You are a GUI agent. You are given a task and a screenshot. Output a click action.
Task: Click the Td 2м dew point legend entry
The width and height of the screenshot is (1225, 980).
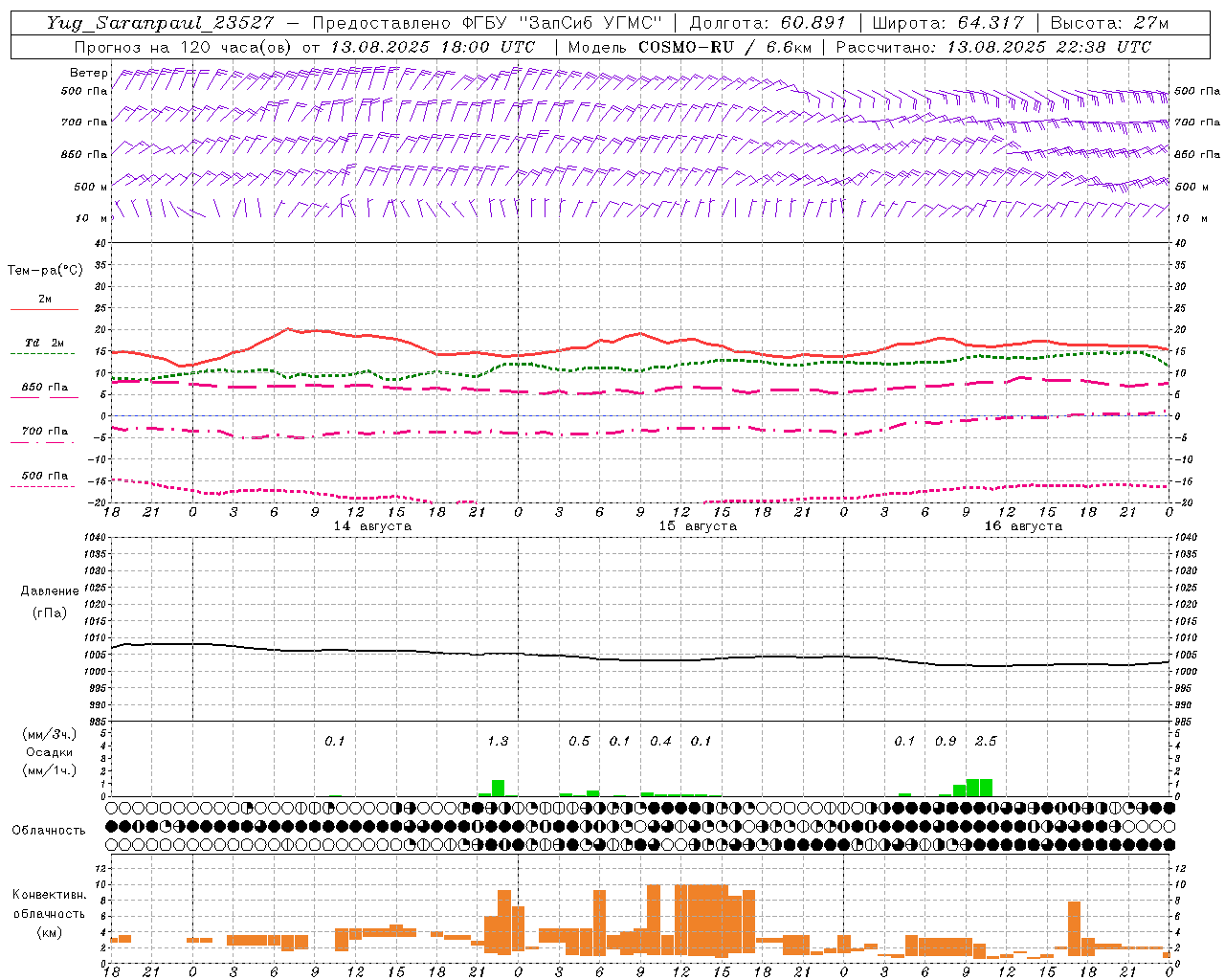click(45, 343)
